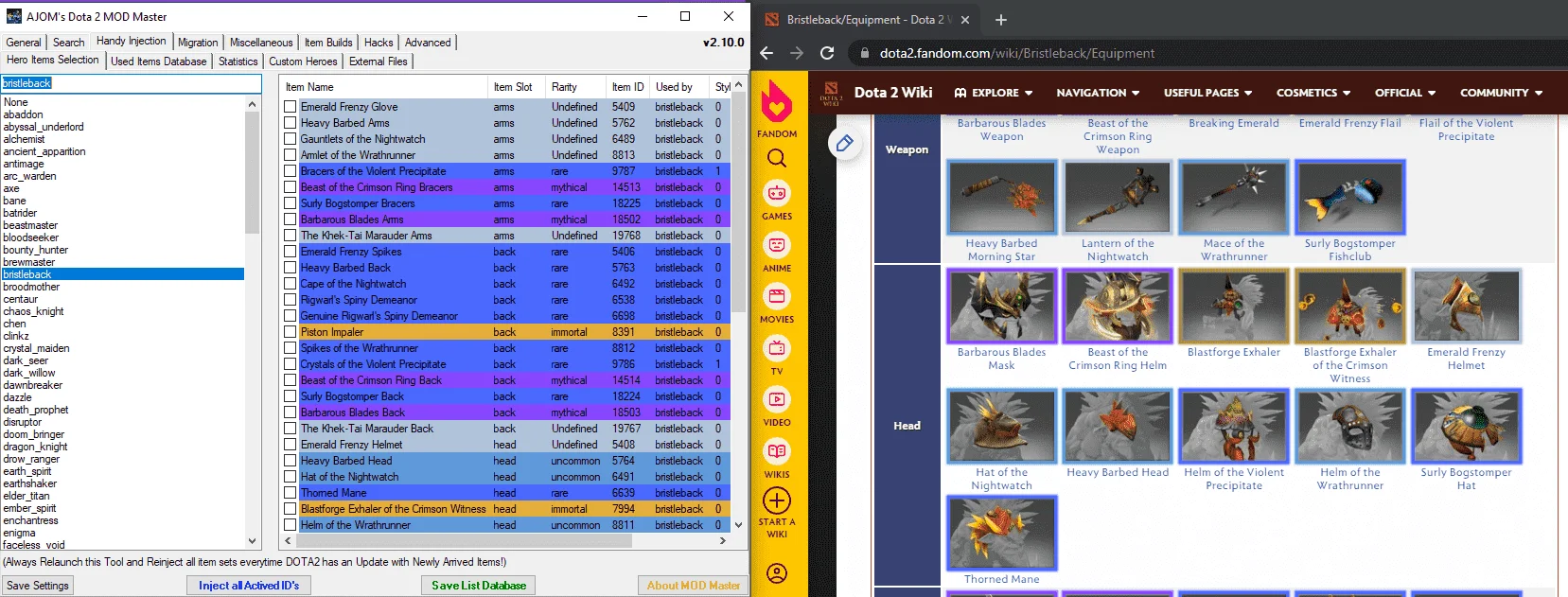1568x597 pixels.
Task: Click the Fandom heart logo icon
Action: click(777, 102)
